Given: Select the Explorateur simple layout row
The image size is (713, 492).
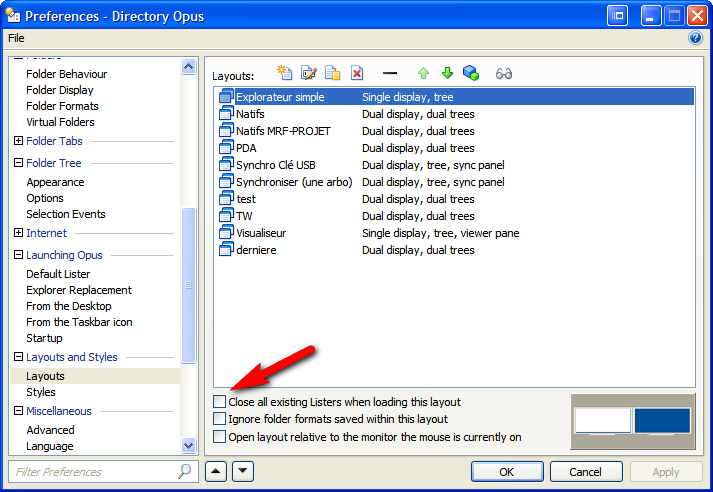Looking at the screenshot, I should (x=456, y=96).
